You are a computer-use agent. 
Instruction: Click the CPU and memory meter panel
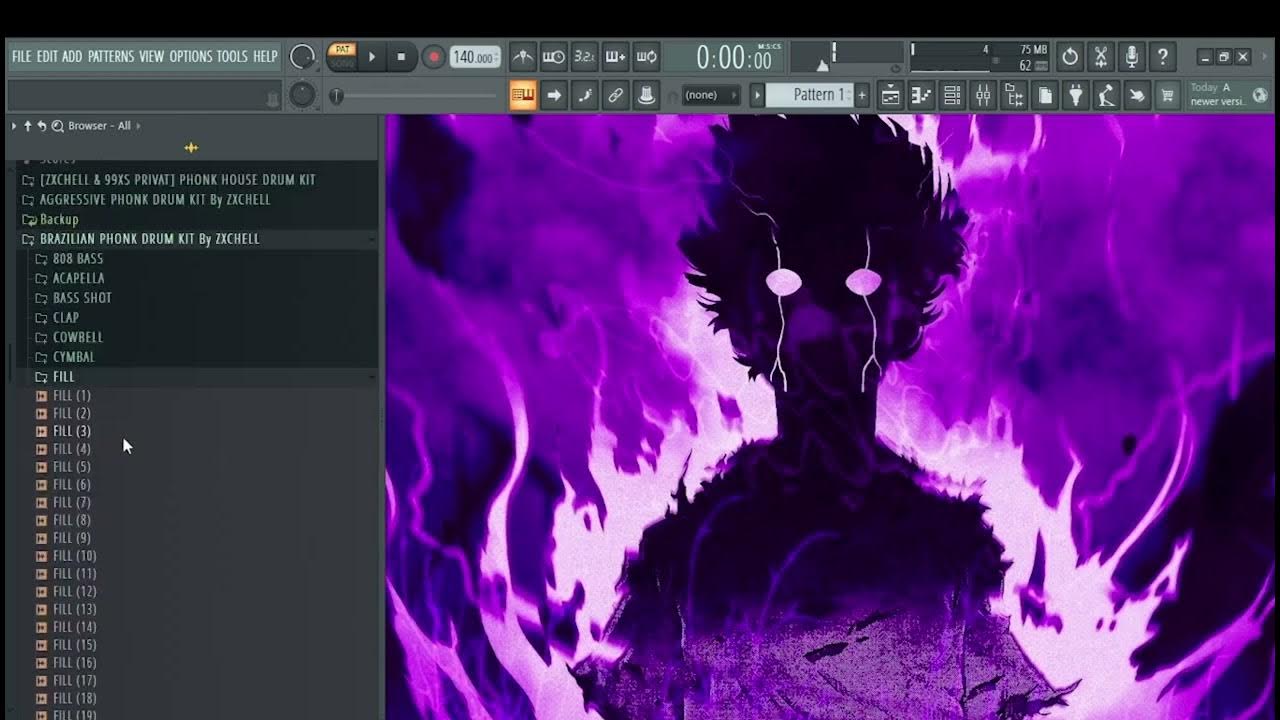click(979, 57)
